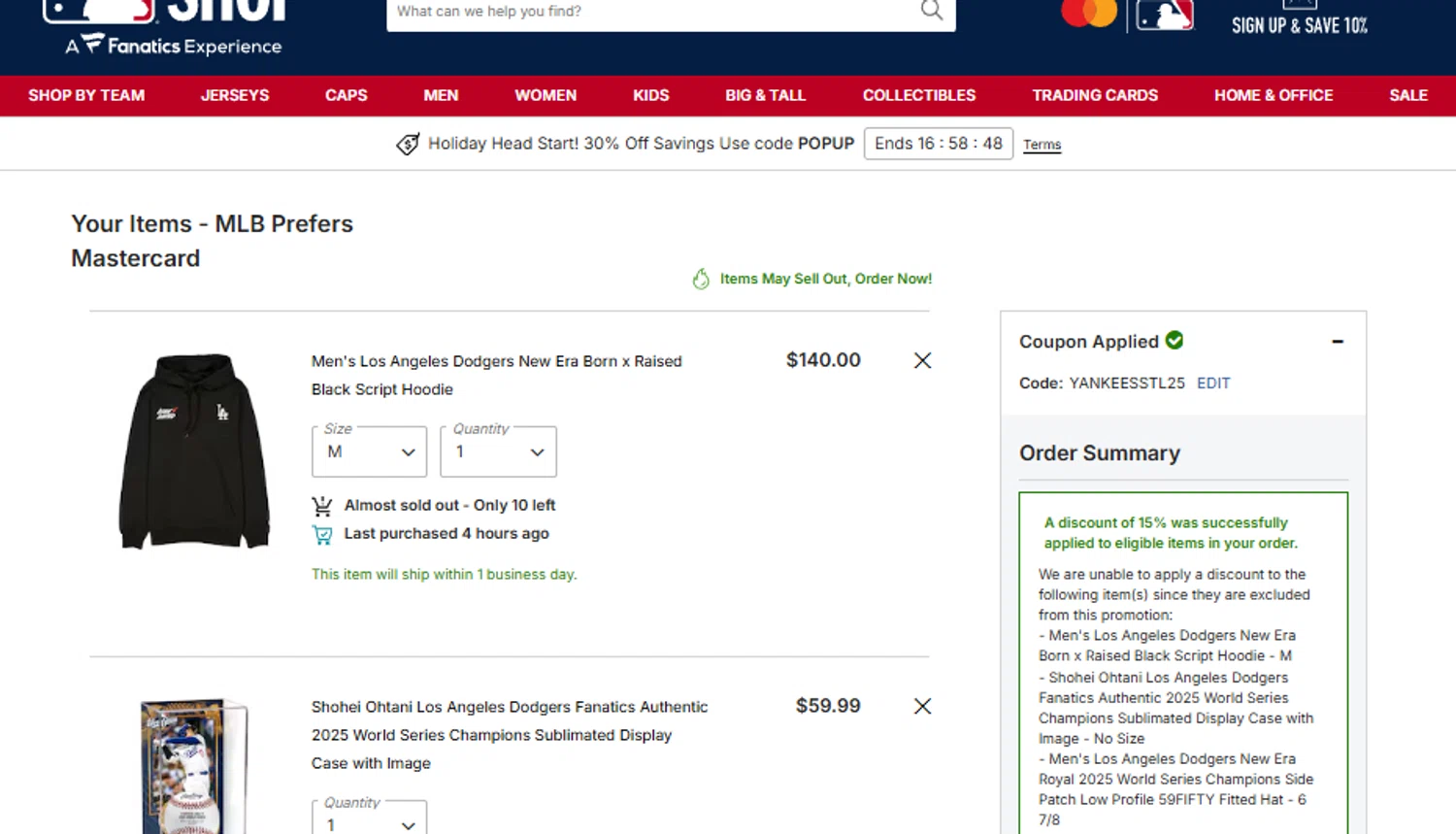Click the search magnifier icon

[931, 11]
